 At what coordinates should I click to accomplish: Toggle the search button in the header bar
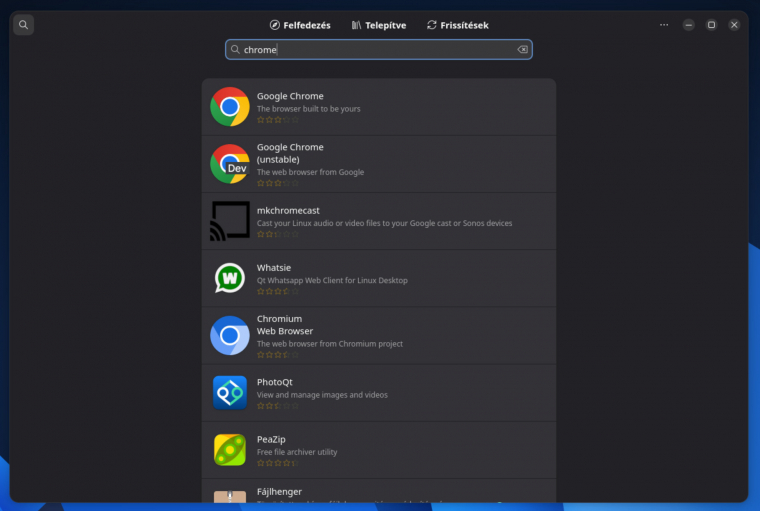pos(23,25)
